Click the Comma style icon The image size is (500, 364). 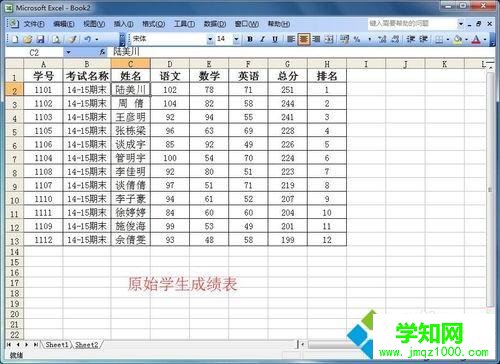tap(369, 39)
